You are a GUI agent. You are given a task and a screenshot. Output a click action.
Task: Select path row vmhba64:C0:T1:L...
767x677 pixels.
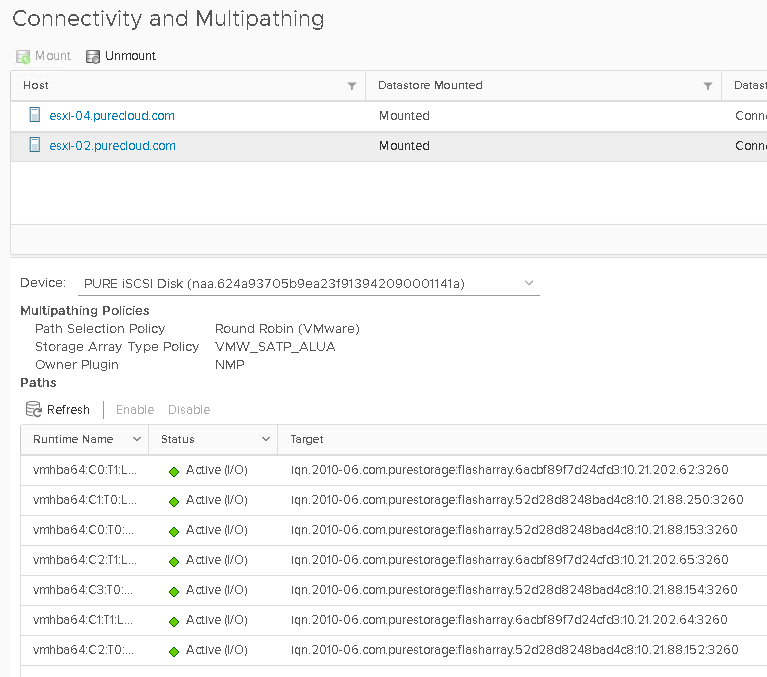394,470
